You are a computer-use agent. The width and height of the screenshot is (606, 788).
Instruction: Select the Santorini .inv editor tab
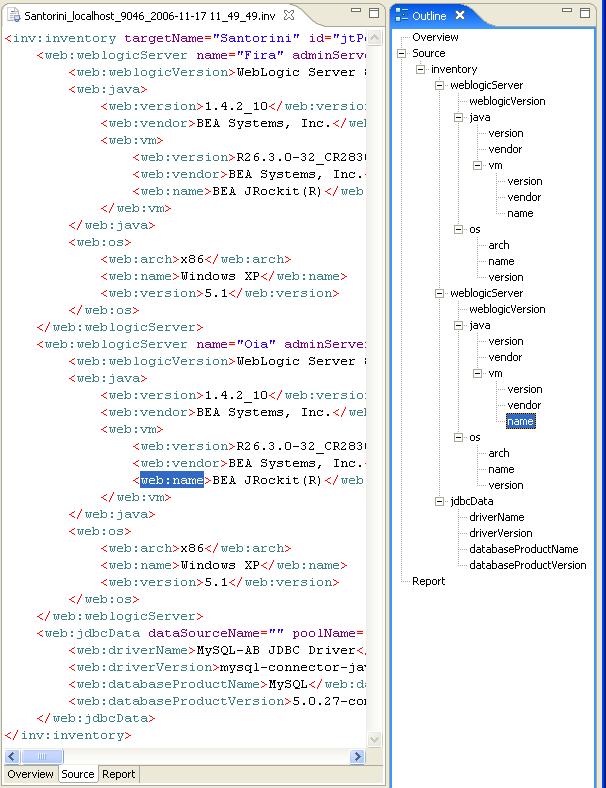[150, 16]
